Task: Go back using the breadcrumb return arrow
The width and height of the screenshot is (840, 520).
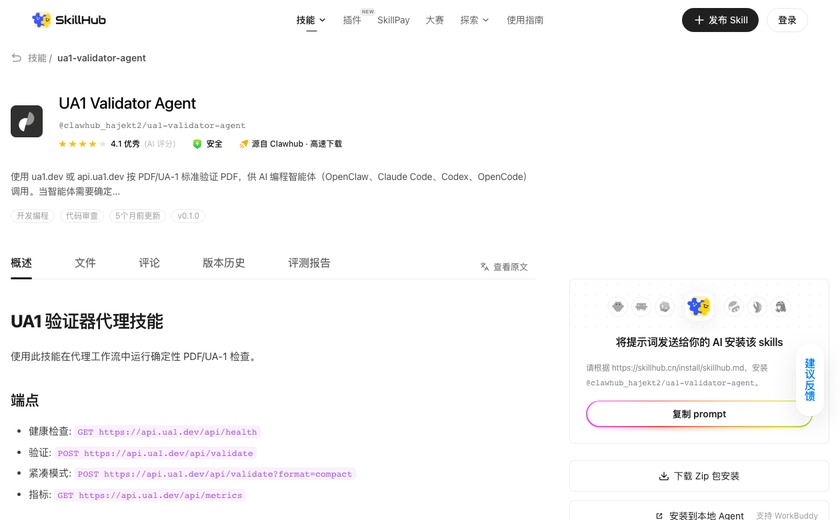Action: pyautogui.click(x=17, y=58)
